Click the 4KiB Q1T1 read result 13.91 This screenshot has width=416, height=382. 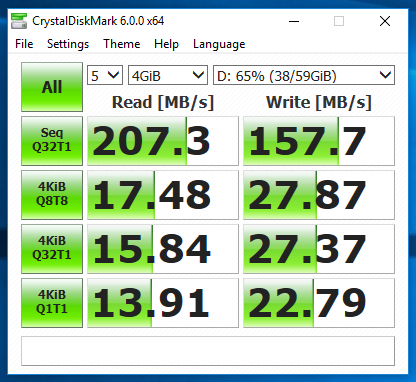(x=163, y=303)
